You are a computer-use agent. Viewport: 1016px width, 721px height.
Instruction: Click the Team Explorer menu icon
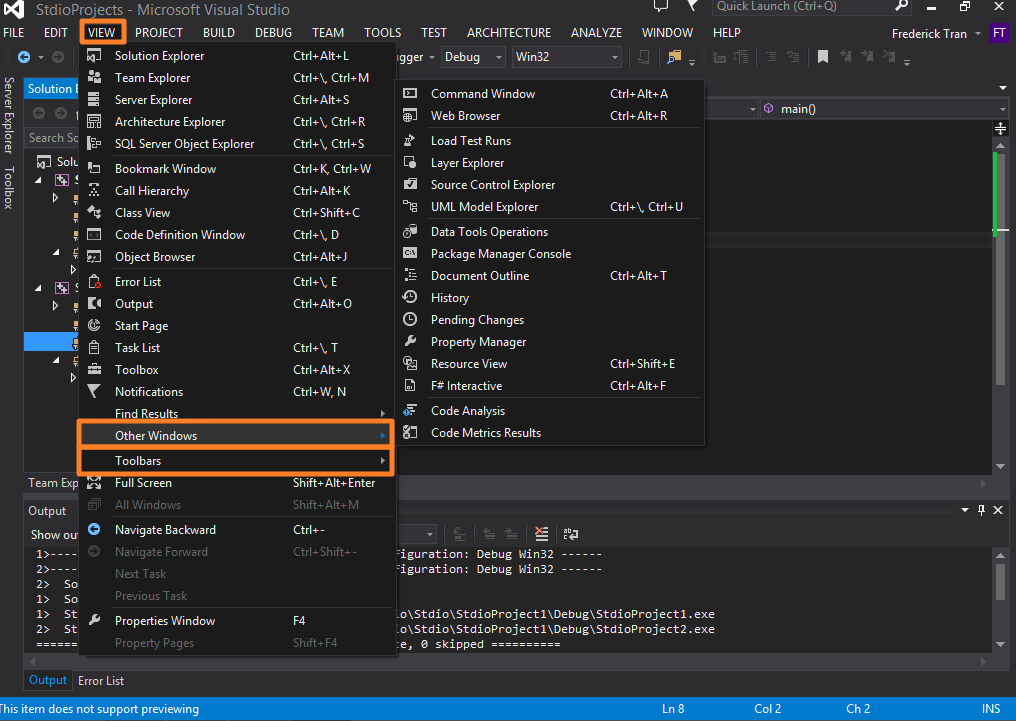94,78
